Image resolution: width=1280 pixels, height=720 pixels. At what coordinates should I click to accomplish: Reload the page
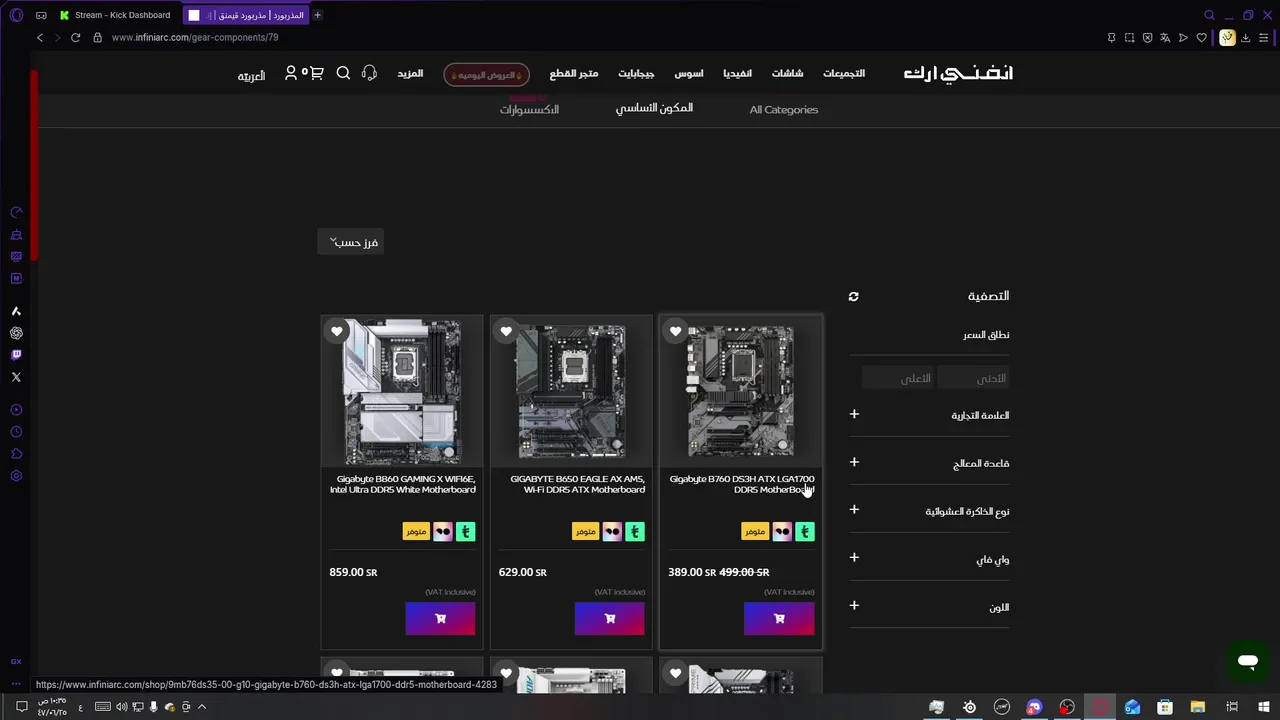(75, 37)
